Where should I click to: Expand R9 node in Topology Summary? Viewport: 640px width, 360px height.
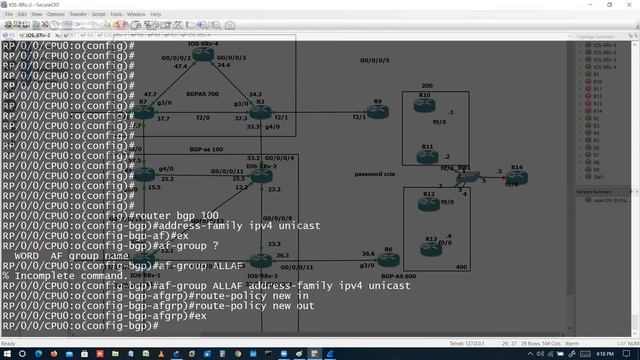tap(580, 170)
